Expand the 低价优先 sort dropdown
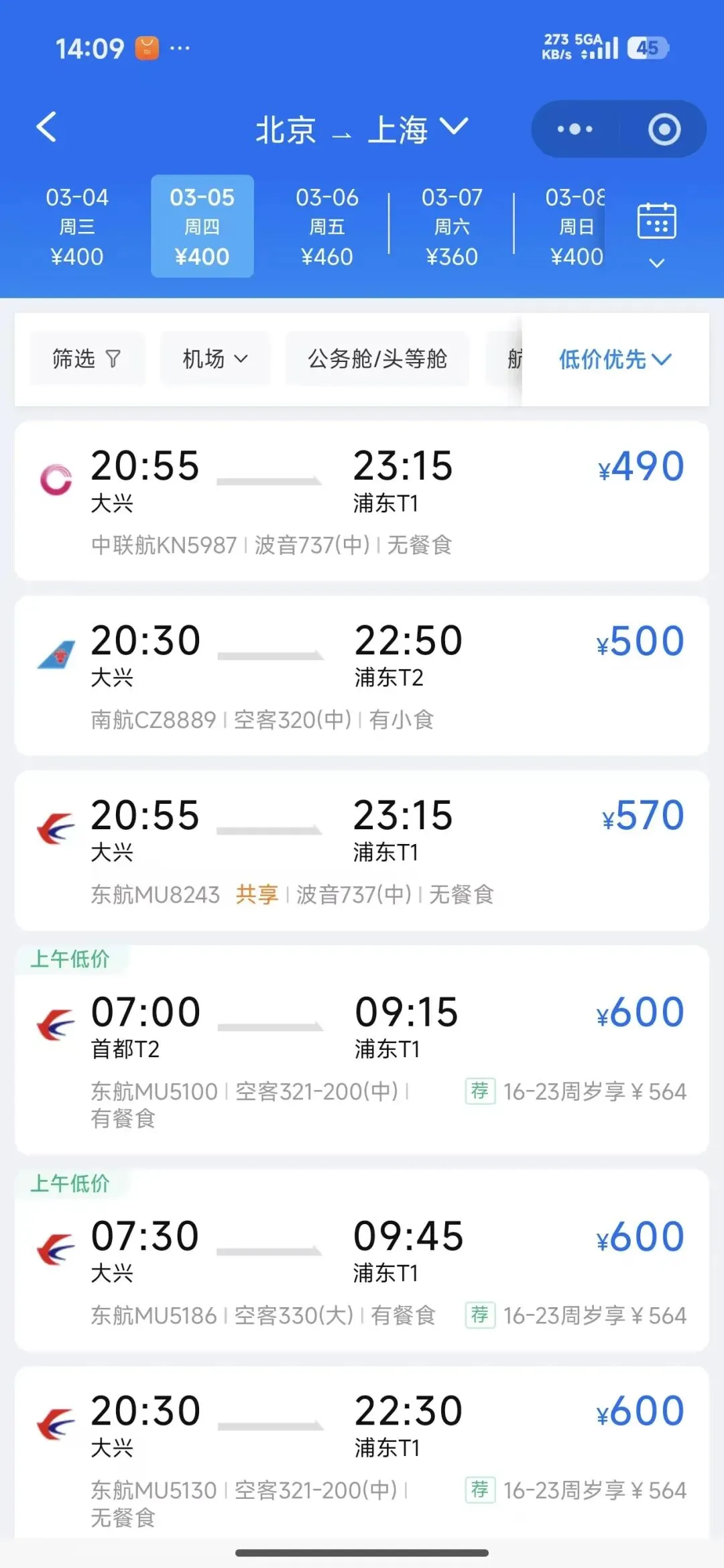This screenshot has width=724, height=1568. [x=614, y=359]
